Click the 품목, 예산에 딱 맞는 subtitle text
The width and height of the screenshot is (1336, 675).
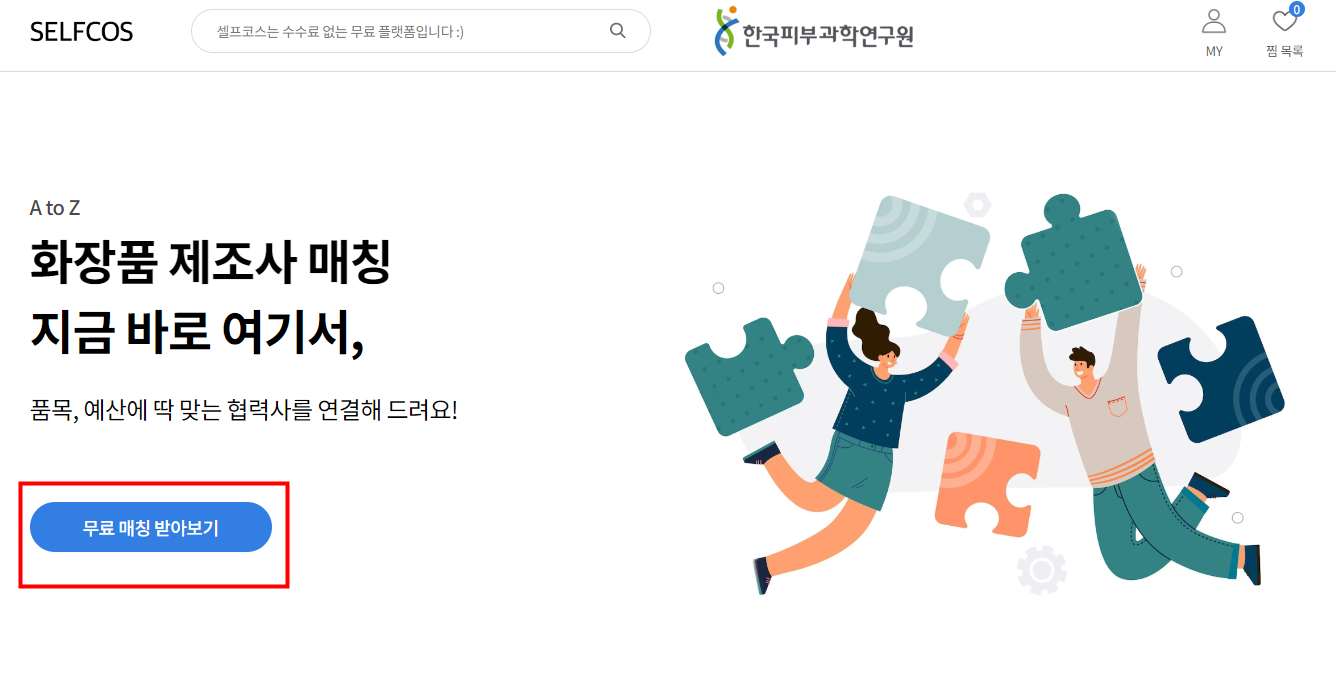point(244,409)
